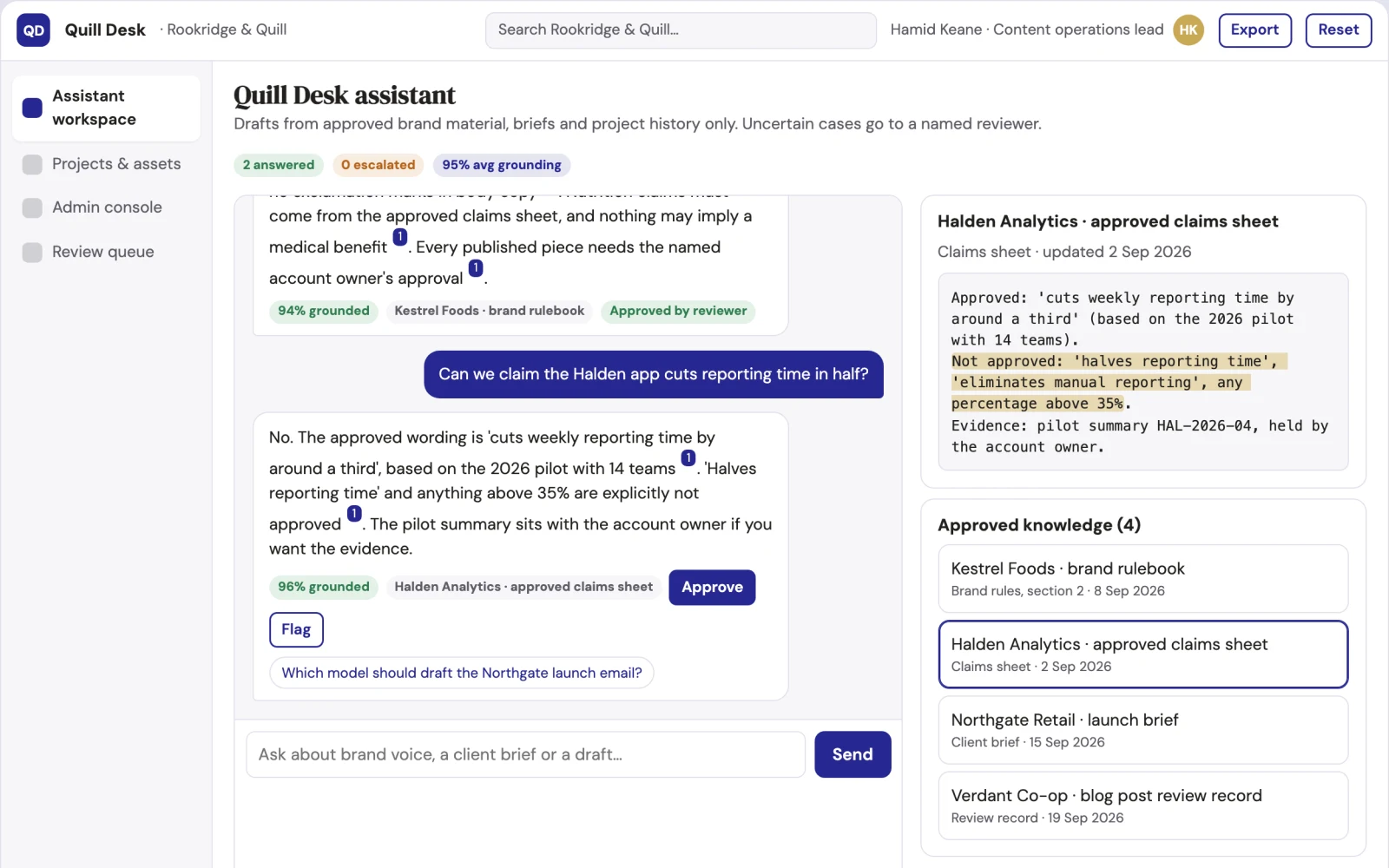Image resolution: width=1389 pixels, height=868 pixels.
Task: Click the Export button
Action: click(x=1254, y=30)
